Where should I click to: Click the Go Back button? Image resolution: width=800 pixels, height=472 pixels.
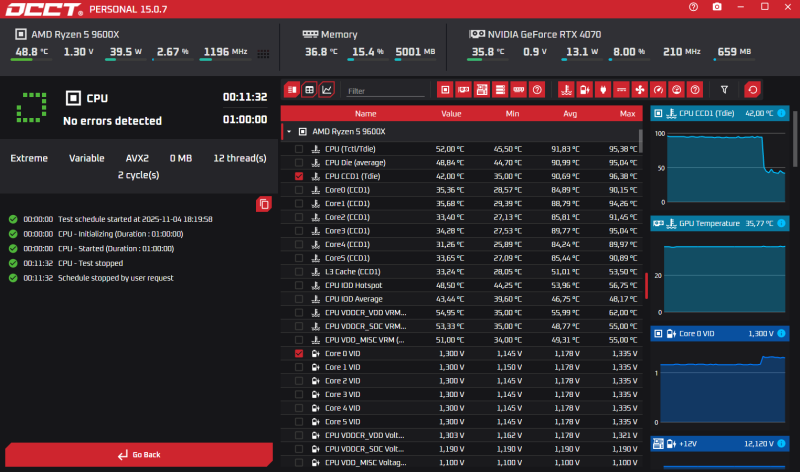click(139, 454)
